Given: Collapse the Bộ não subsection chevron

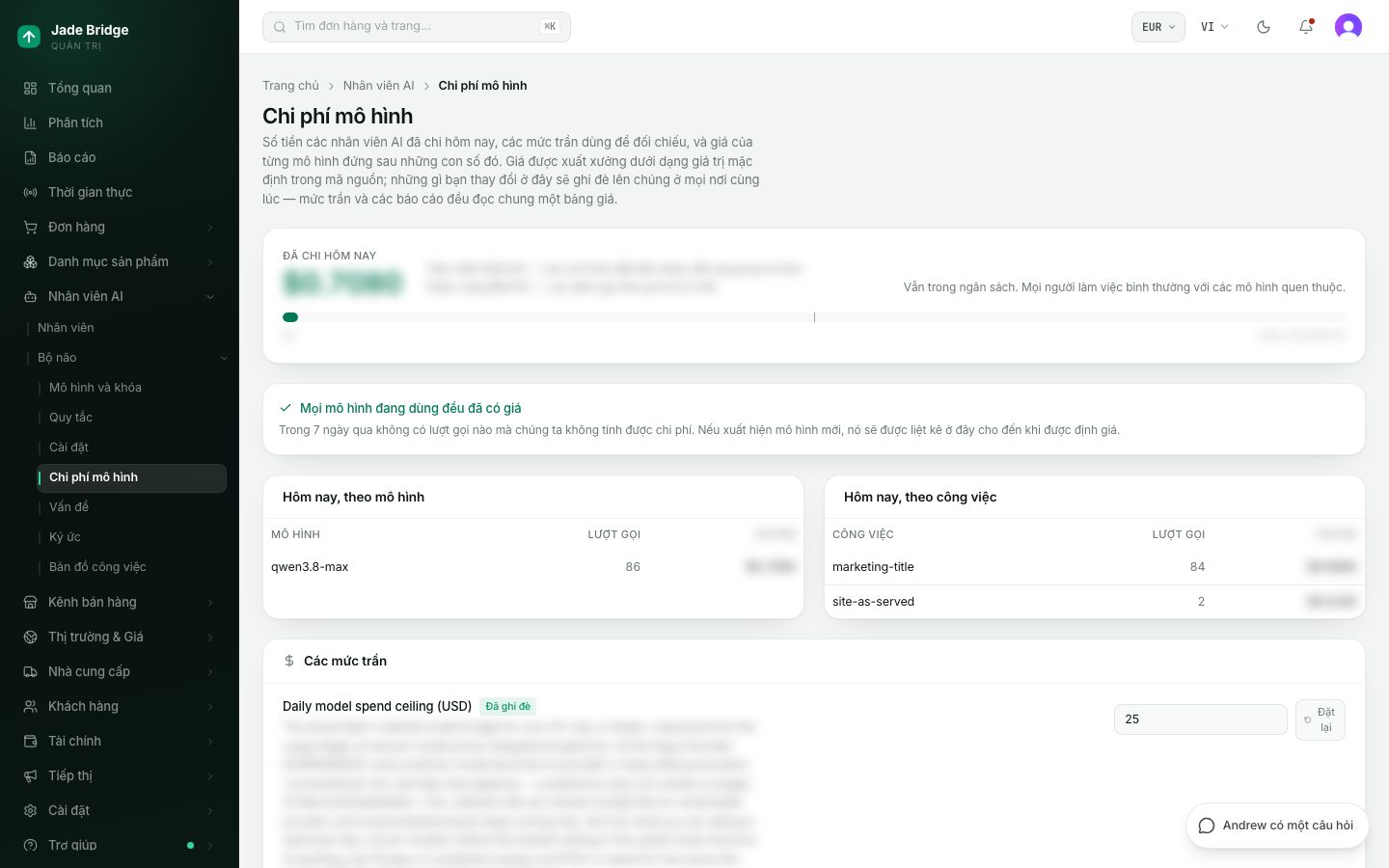Looking at the screenshot, I should 224,358.
